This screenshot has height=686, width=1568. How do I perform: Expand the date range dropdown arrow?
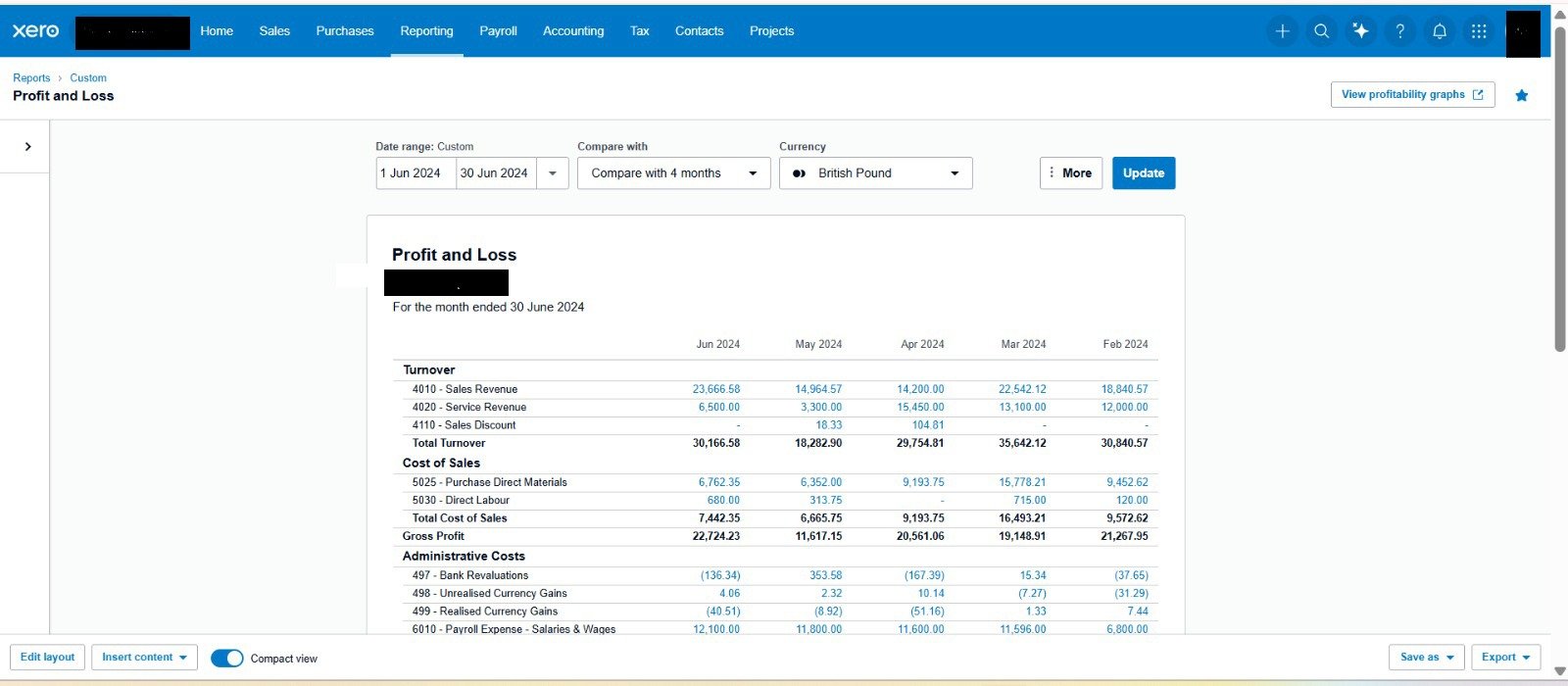point(553,173)
